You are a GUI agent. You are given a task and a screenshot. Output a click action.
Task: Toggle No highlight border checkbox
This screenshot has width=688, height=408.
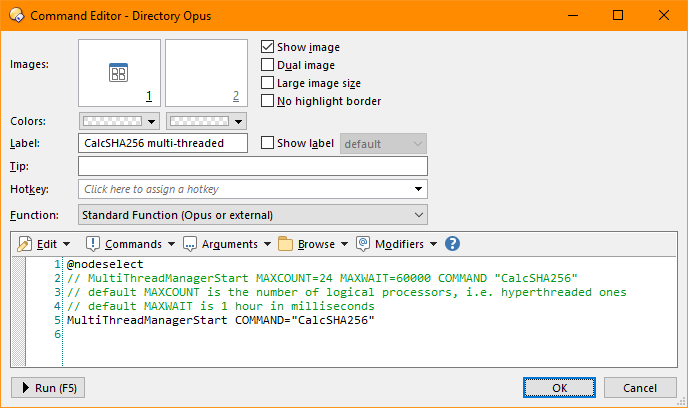point(267,100)
